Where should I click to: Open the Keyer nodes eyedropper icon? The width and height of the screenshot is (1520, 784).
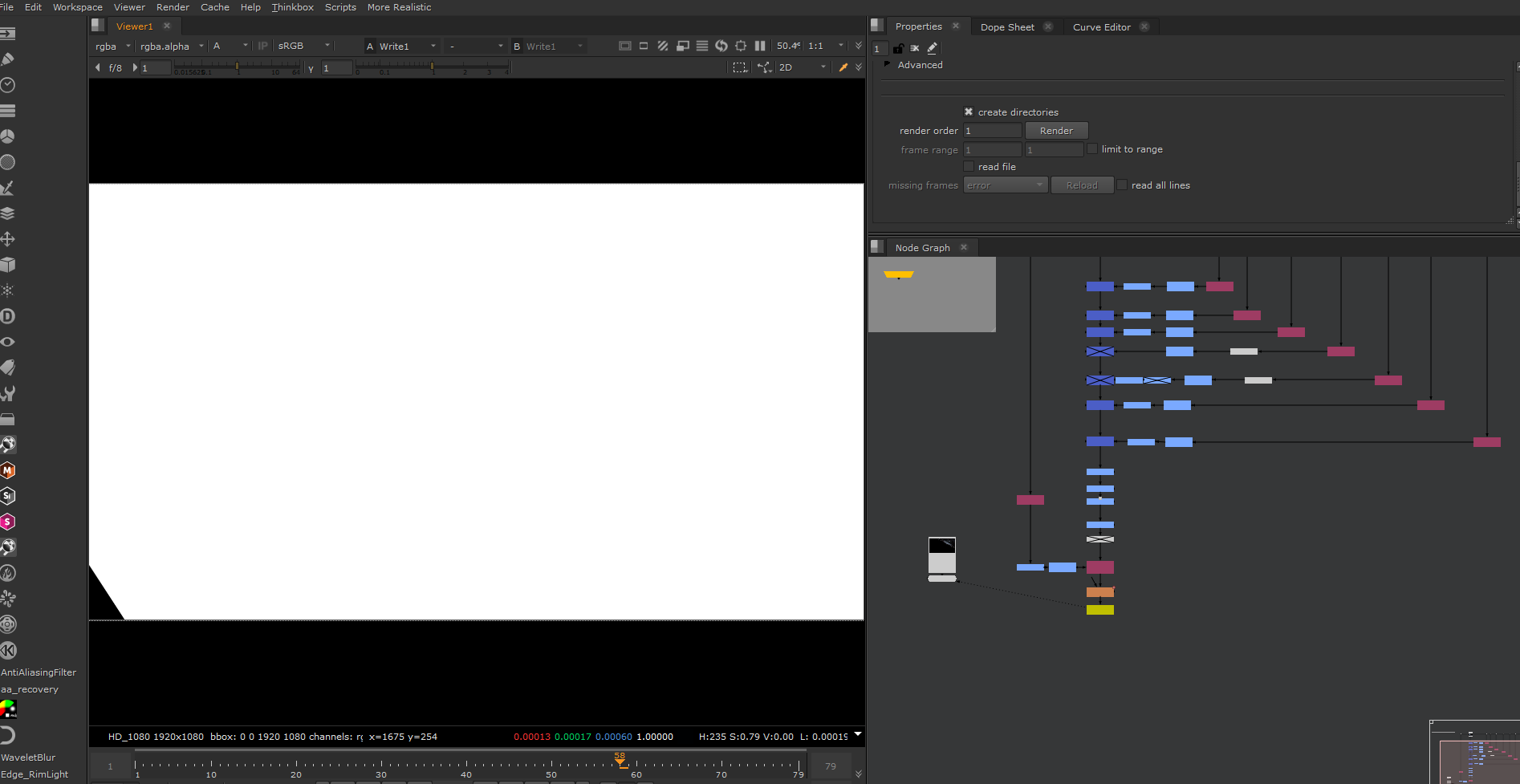tap(8, 188)
